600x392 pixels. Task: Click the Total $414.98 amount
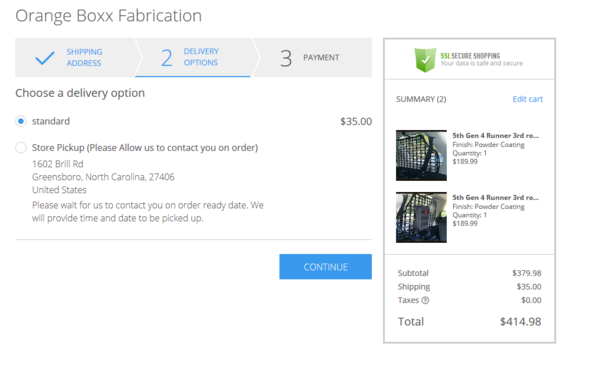coord(520,322)
